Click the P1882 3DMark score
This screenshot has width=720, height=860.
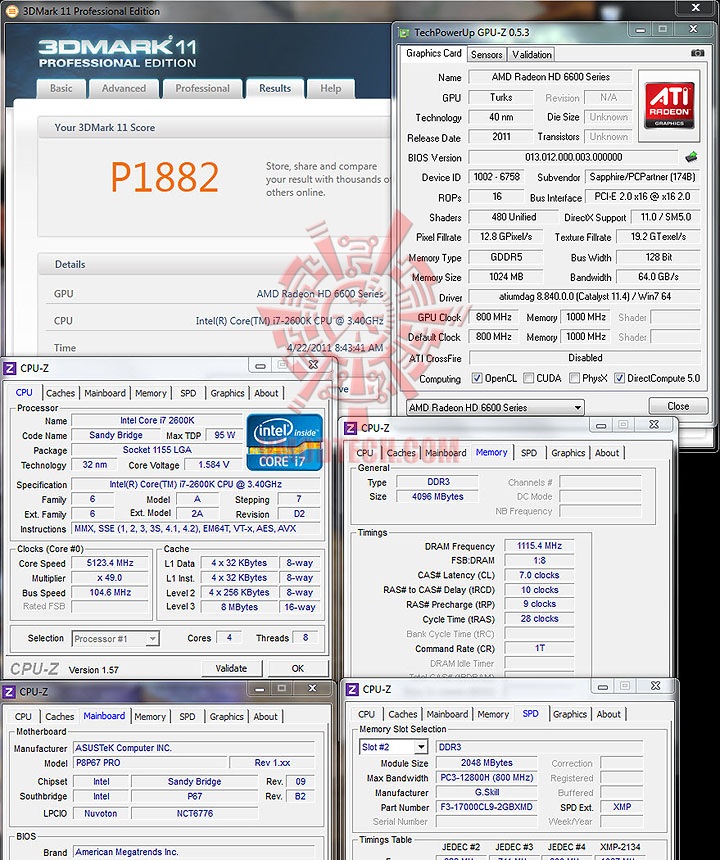pos(165,177)
